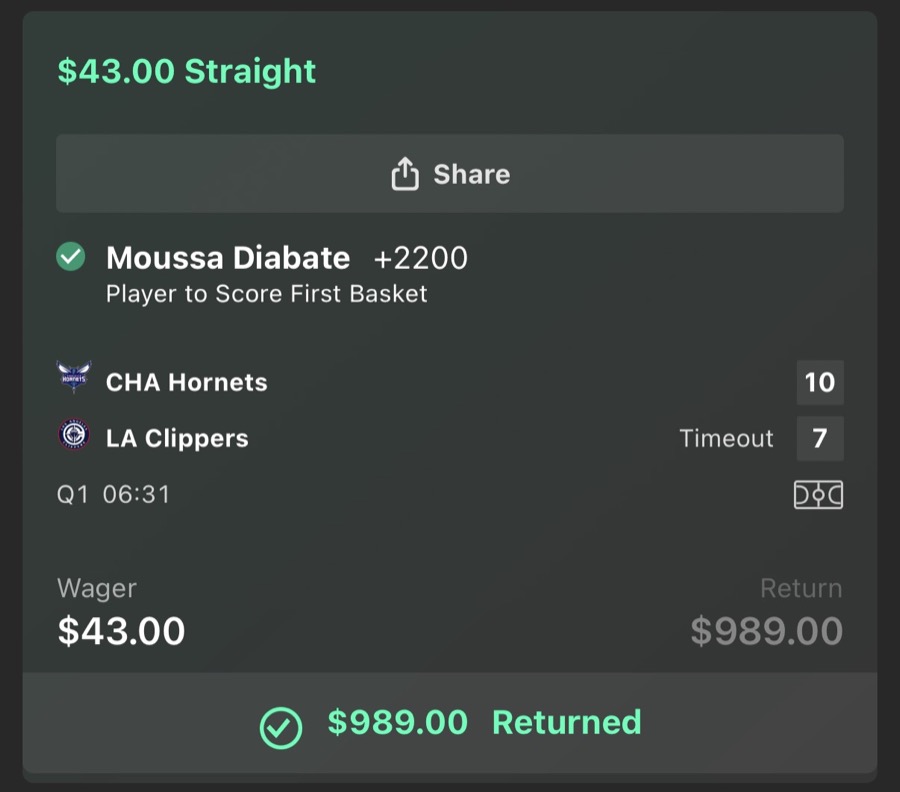Tap the green checkmark beside Moussa Diabate
900x792 pixels.
pos(70,257)
